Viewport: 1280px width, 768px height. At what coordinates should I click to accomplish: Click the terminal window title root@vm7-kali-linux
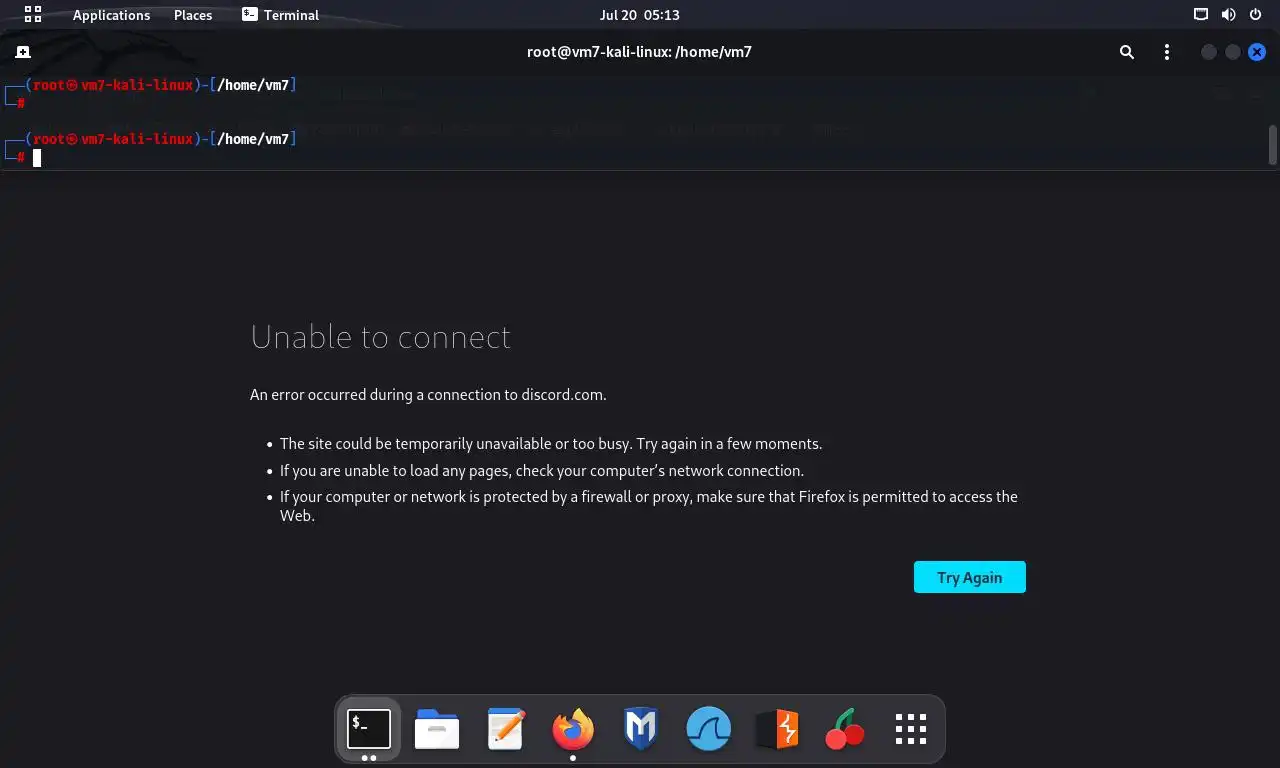(x=639, y=52)
